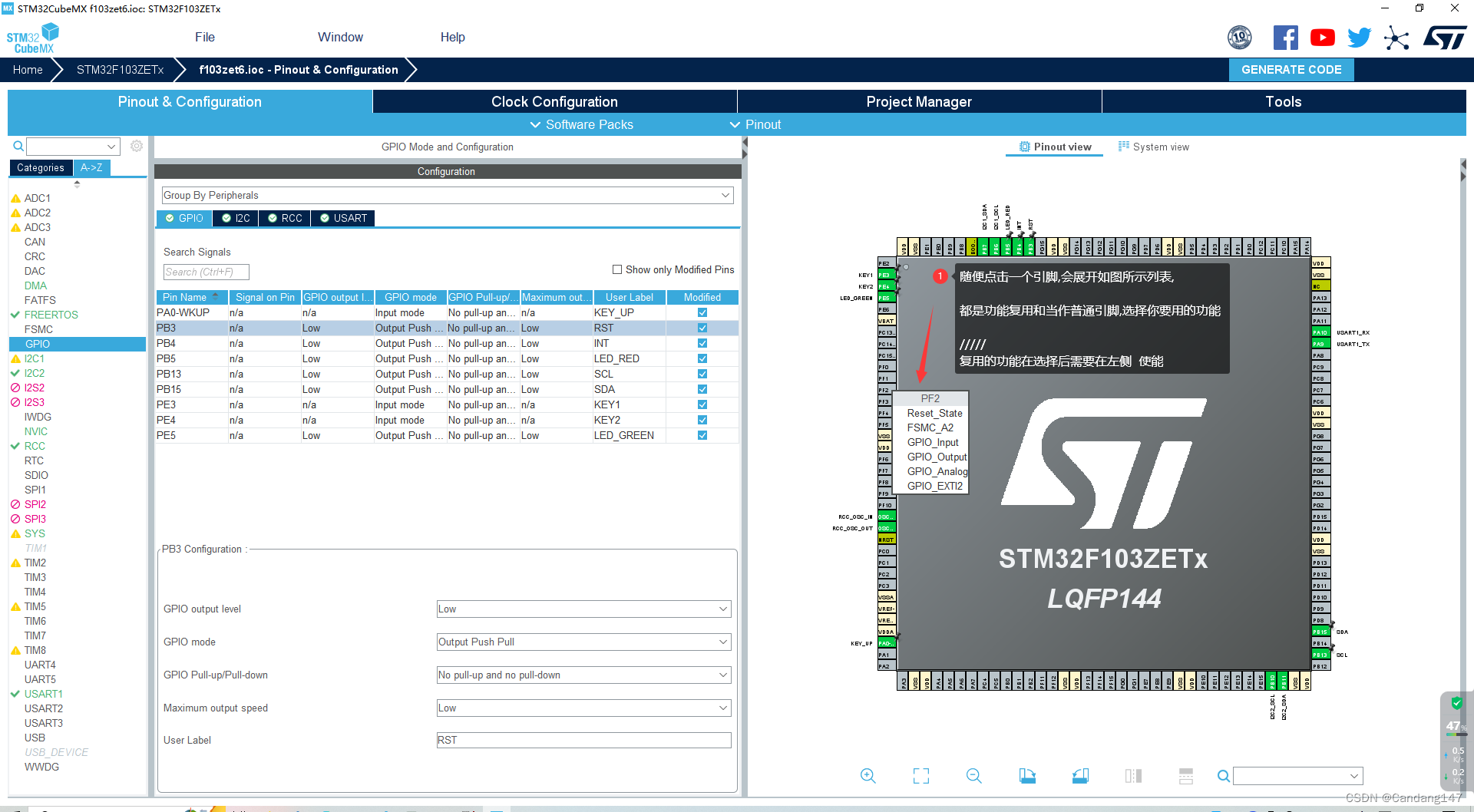Open the pinout search magnifier icon
This screenshot has height=812, width=1474.
point(1223,776)
